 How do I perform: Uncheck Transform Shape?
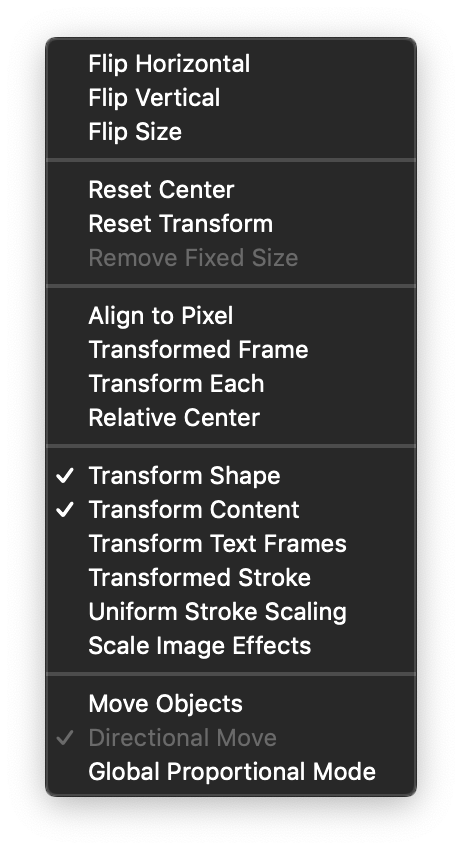coord(231,476)
